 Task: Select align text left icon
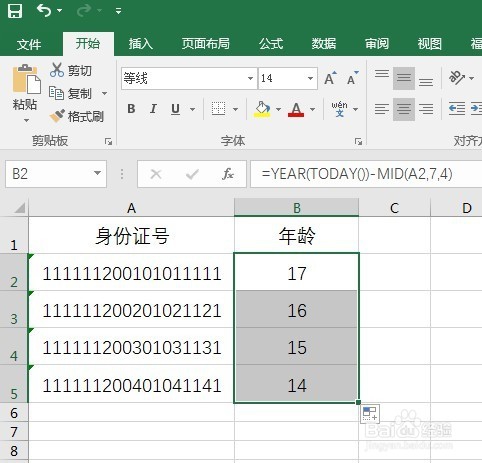pos(382,109)
